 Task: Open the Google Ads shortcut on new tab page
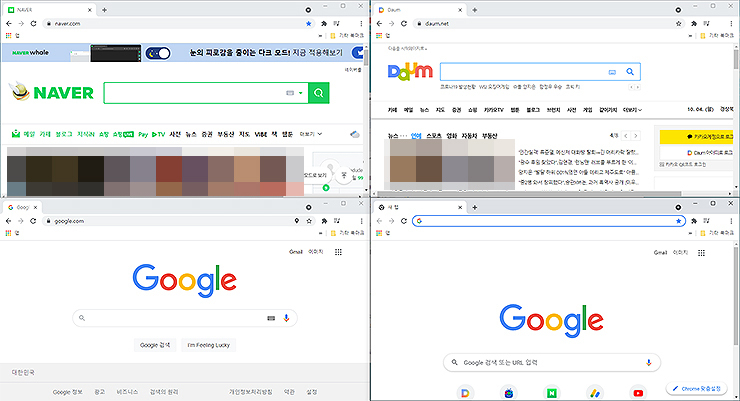click(595, 393)
